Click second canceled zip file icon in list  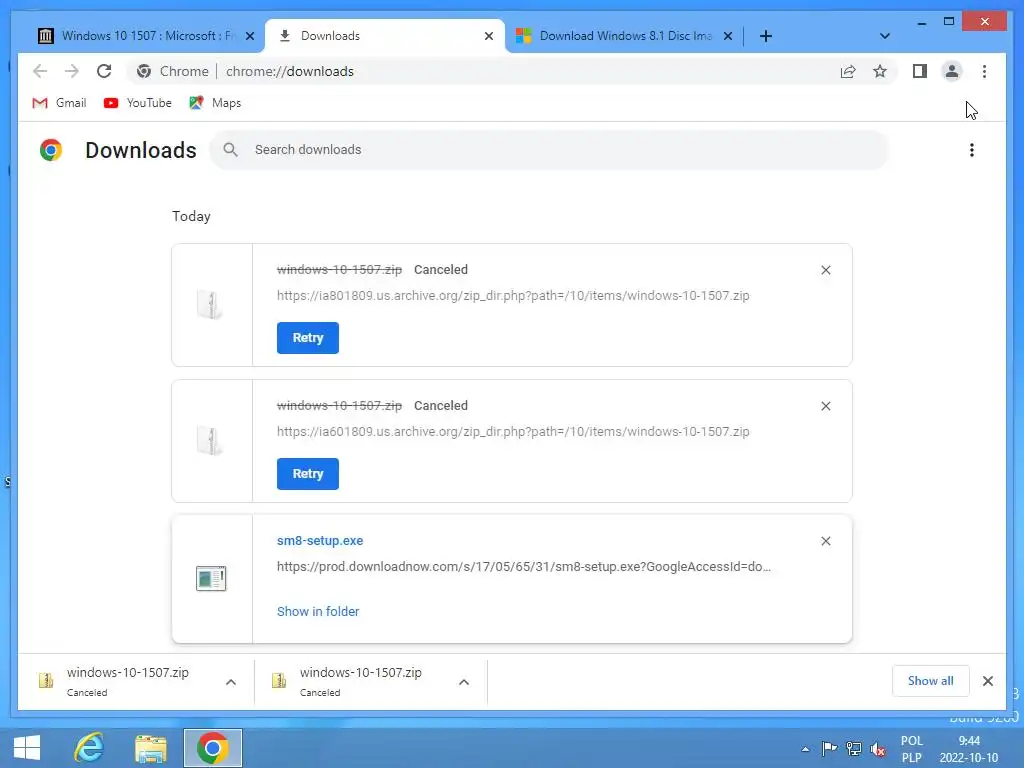(x=210, y=440)
